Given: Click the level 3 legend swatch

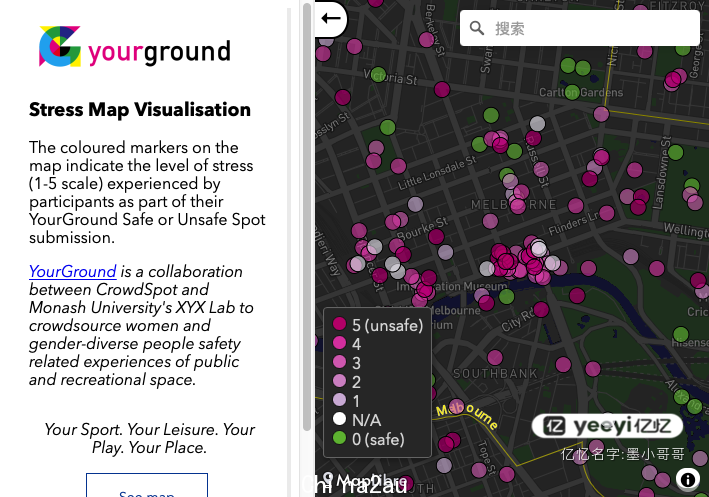Looking at the screenshot, I should 340,362.
